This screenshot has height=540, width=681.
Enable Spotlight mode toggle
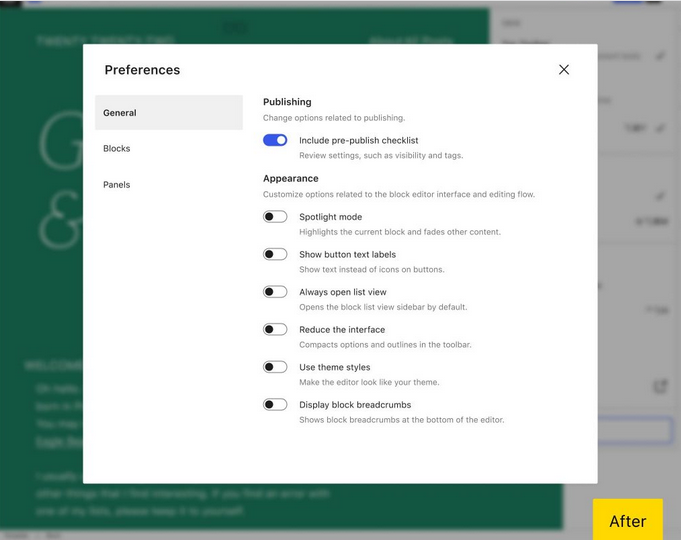tap(275, 217)
